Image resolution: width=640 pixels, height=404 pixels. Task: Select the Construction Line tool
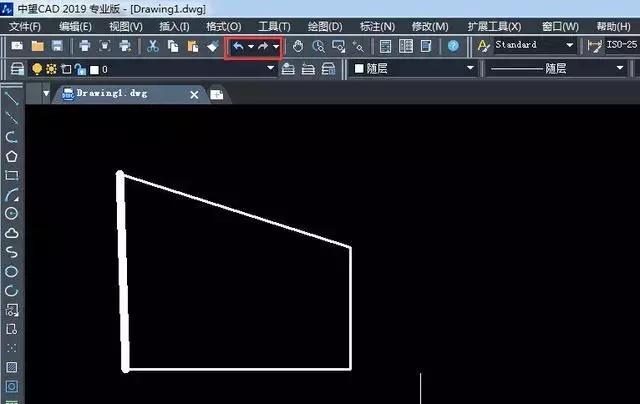click(x=11, y=118)
